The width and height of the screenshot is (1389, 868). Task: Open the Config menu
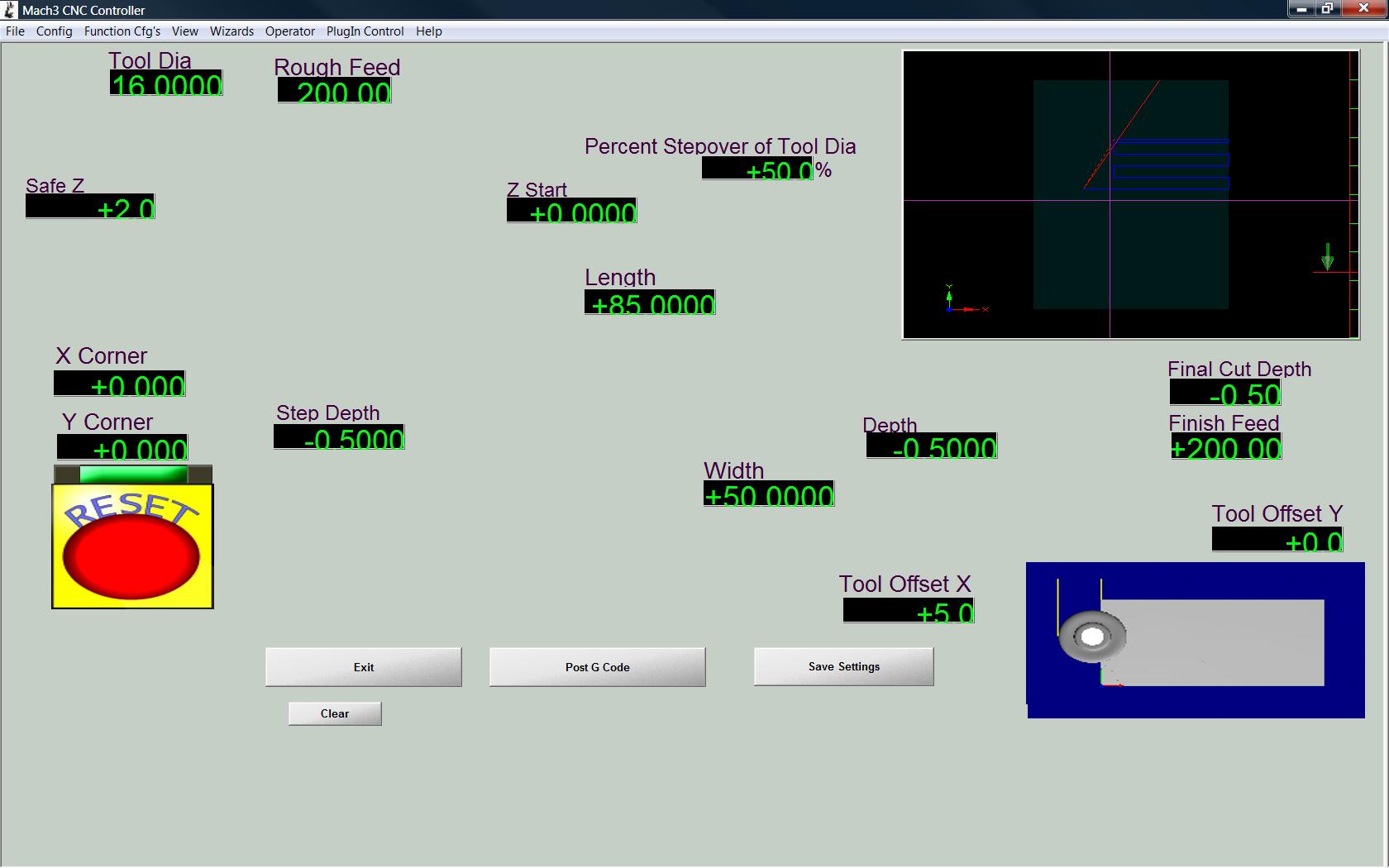pos(55,31)
